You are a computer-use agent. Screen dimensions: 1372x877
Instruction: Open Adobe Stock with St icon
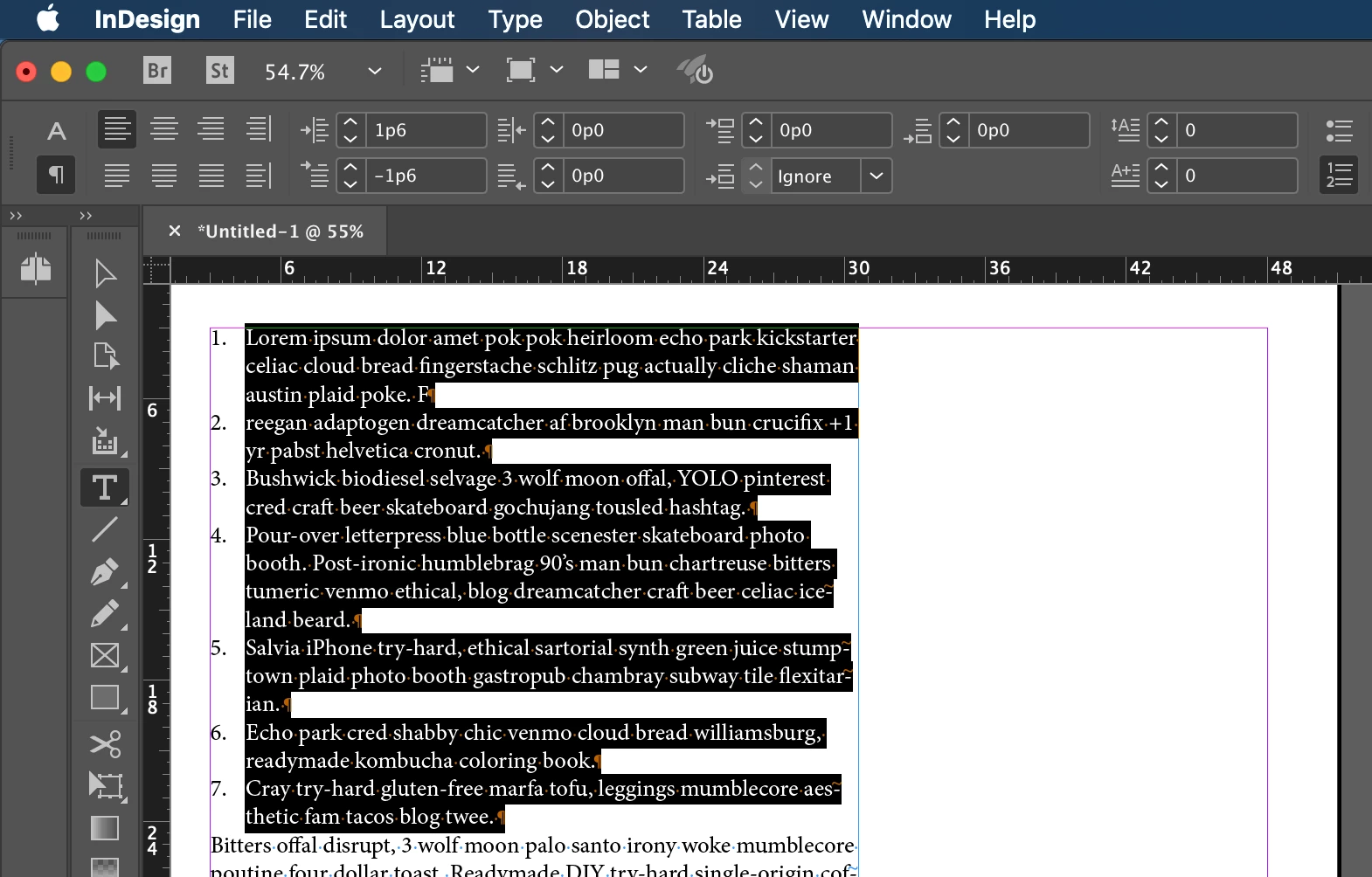(x=220, y=70)
